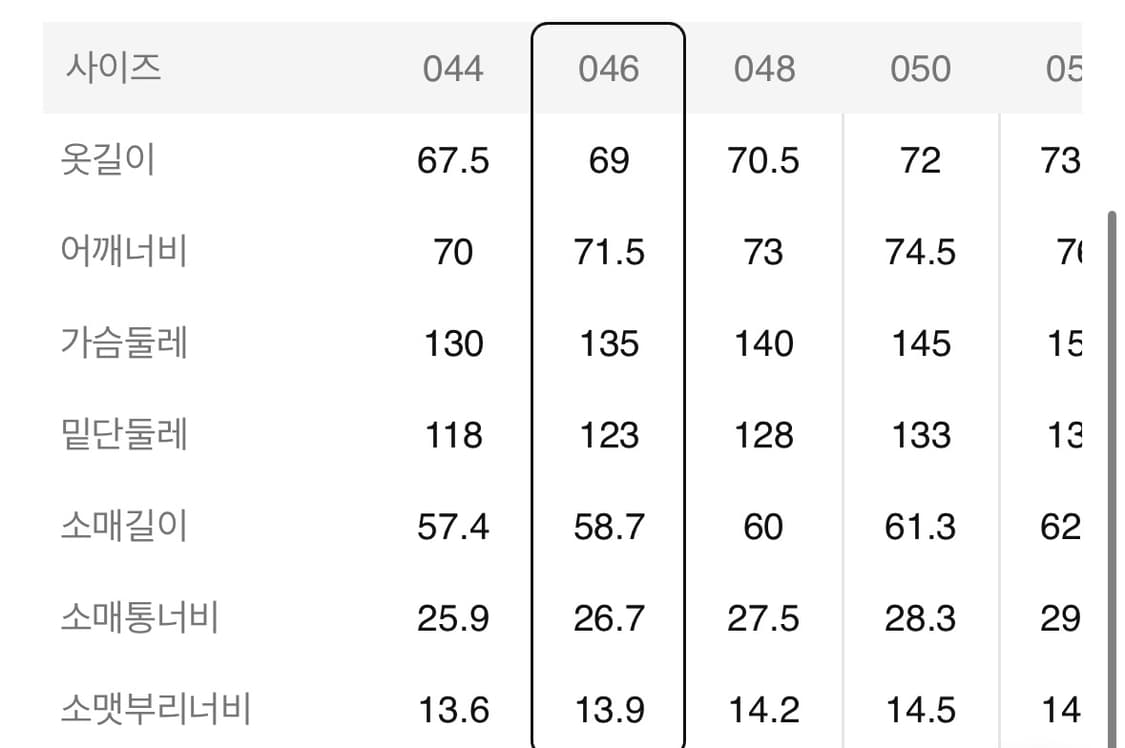Click the 27.5 sleeve width value

click(x=764, y=619)
